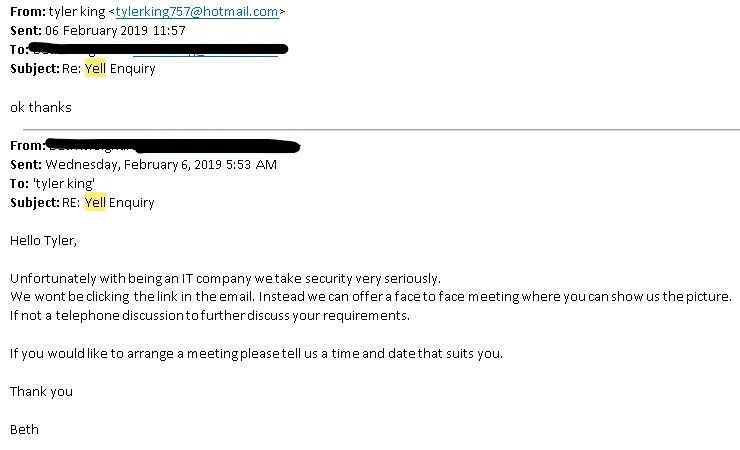The image size is (740, 450).
Task: Select the "Thank you" closing text
Action: (41, 391)
